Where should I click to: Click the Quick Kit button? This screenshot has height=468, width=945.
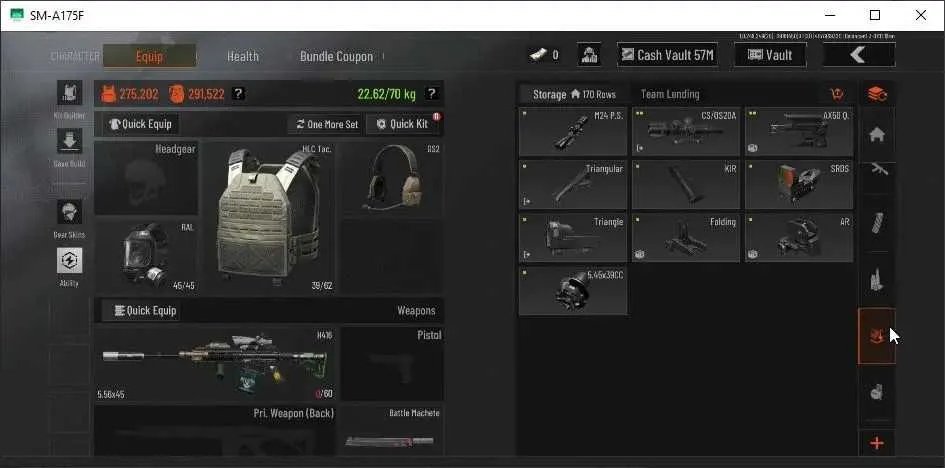click(x=402, y=124)
